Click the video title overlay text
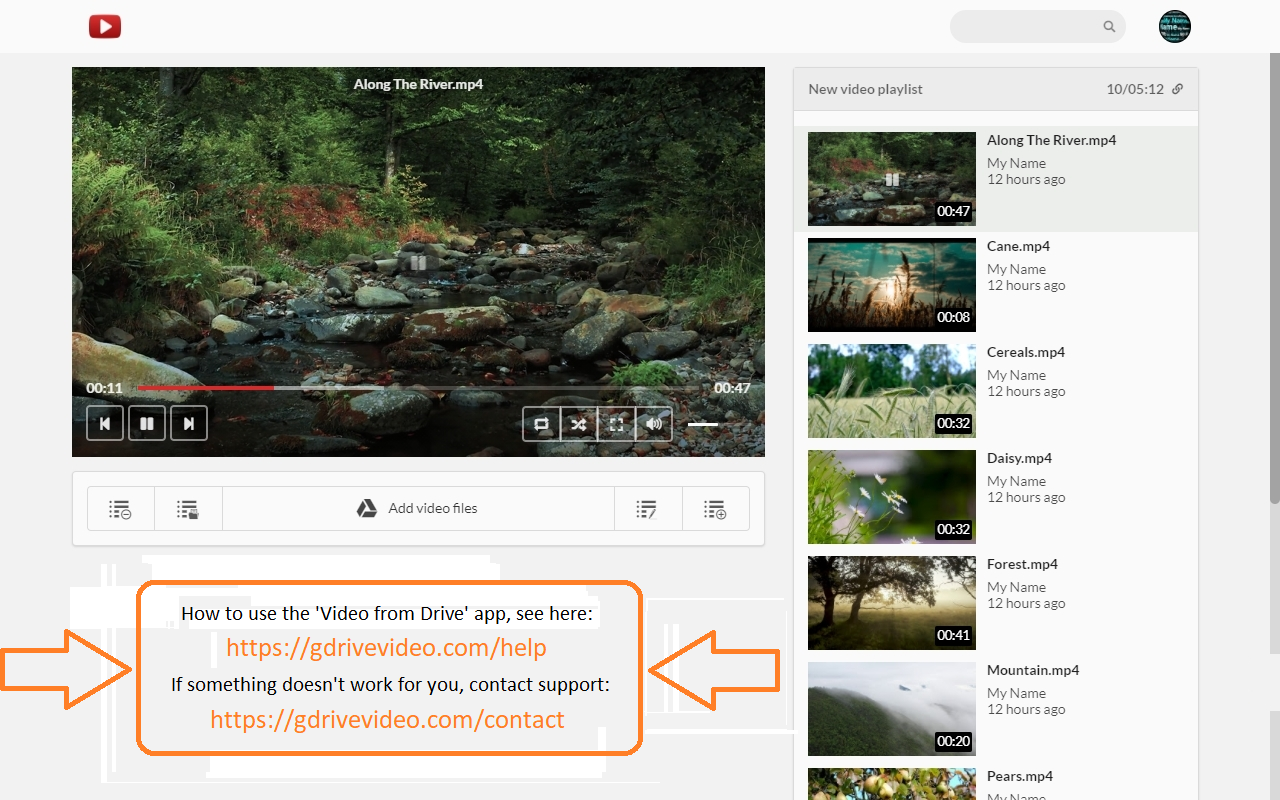 418,84
